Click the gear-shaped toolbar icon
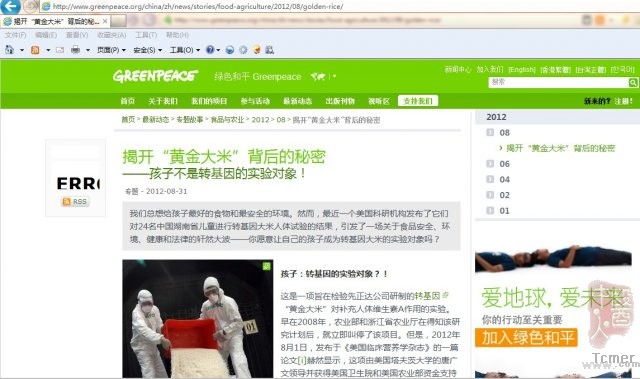 (243, 50)
